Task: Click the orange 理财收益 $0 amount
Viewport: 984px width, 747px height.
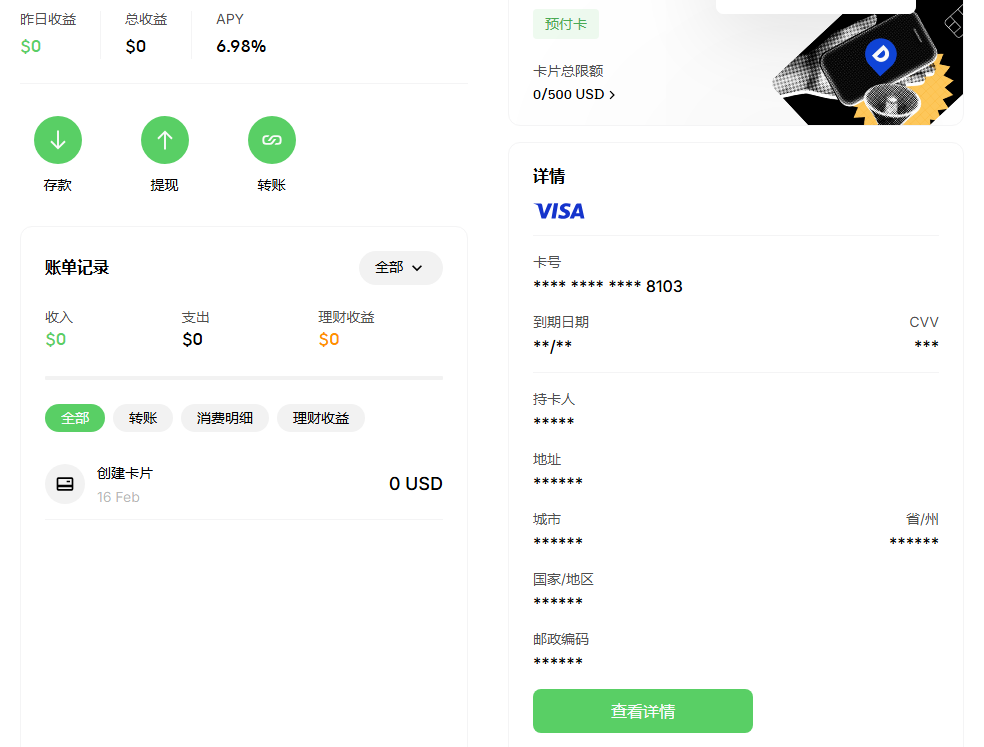Action: 329,340
